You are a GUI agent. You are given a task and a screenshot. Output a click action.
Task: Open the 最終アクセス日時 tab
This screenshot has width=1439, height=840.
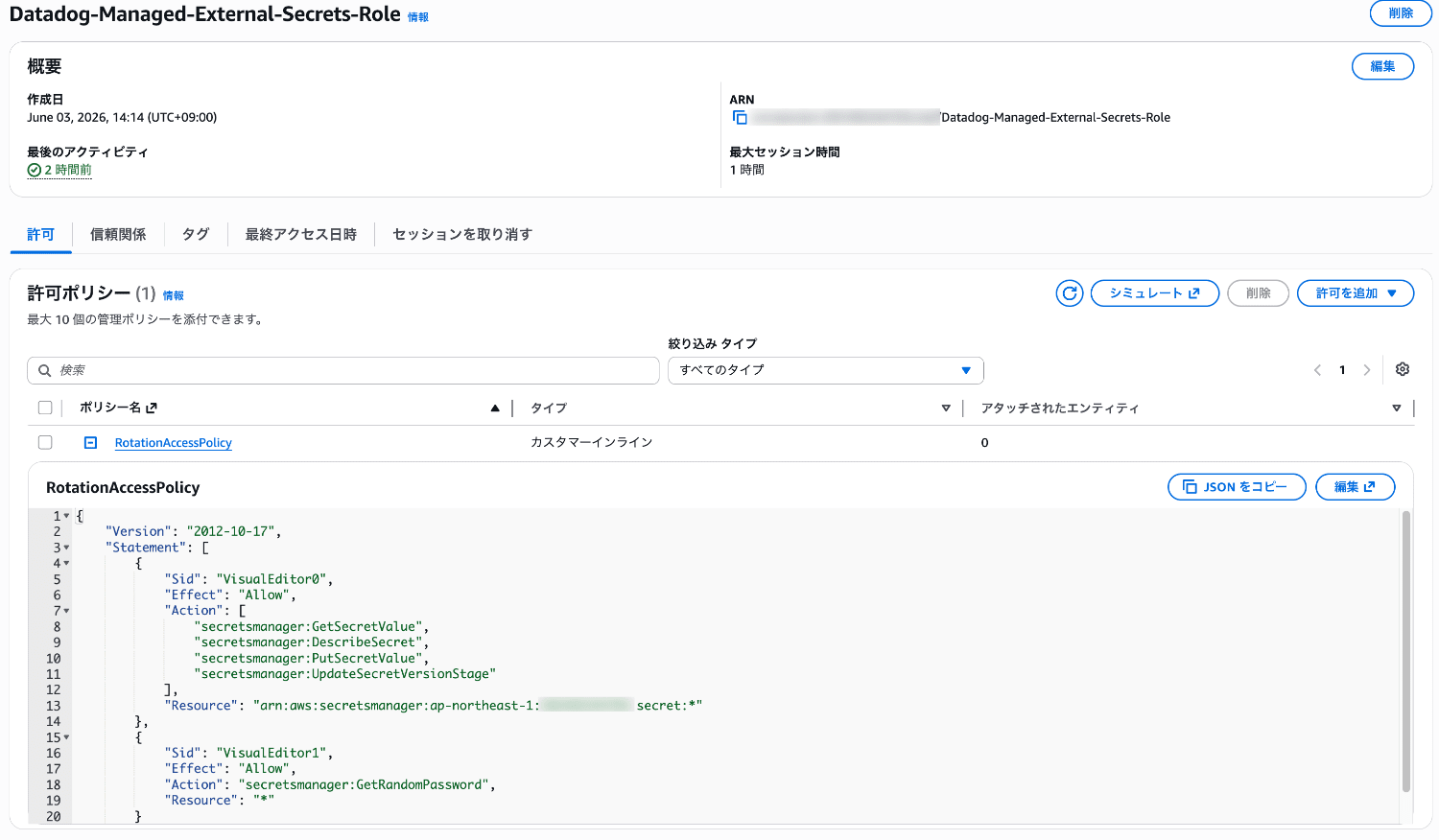(300, 235)
